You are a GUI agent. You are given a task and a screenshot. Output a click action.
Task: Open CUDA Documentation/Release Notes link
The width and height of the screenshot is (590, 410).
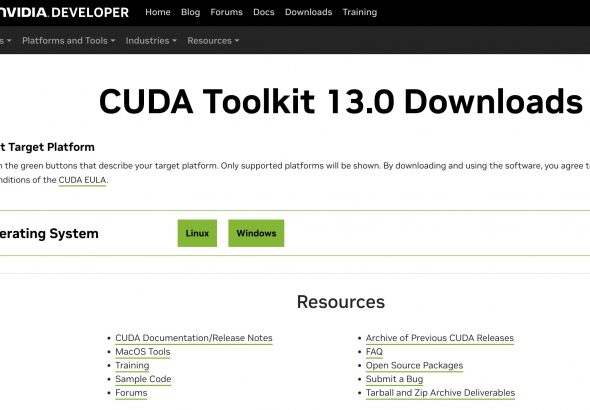coord(194,338)
